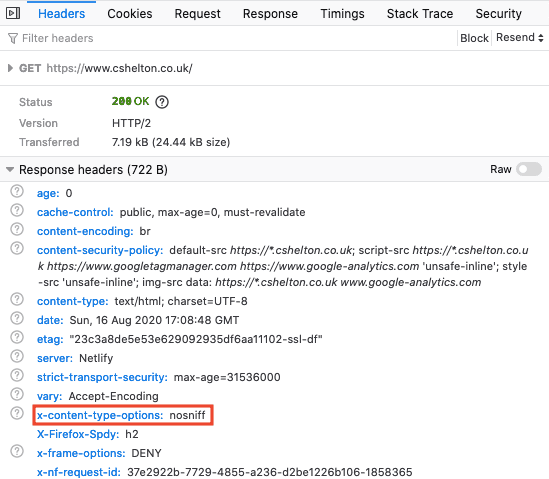
Task: Open help icon beside the cache-control header
Action: click(x=17, y=210)
